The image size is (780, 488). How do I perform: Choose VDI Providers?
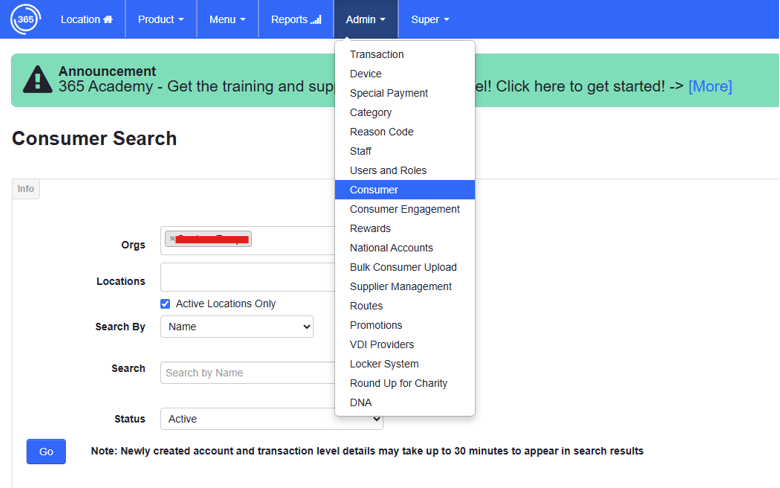[x=405, y=345]
